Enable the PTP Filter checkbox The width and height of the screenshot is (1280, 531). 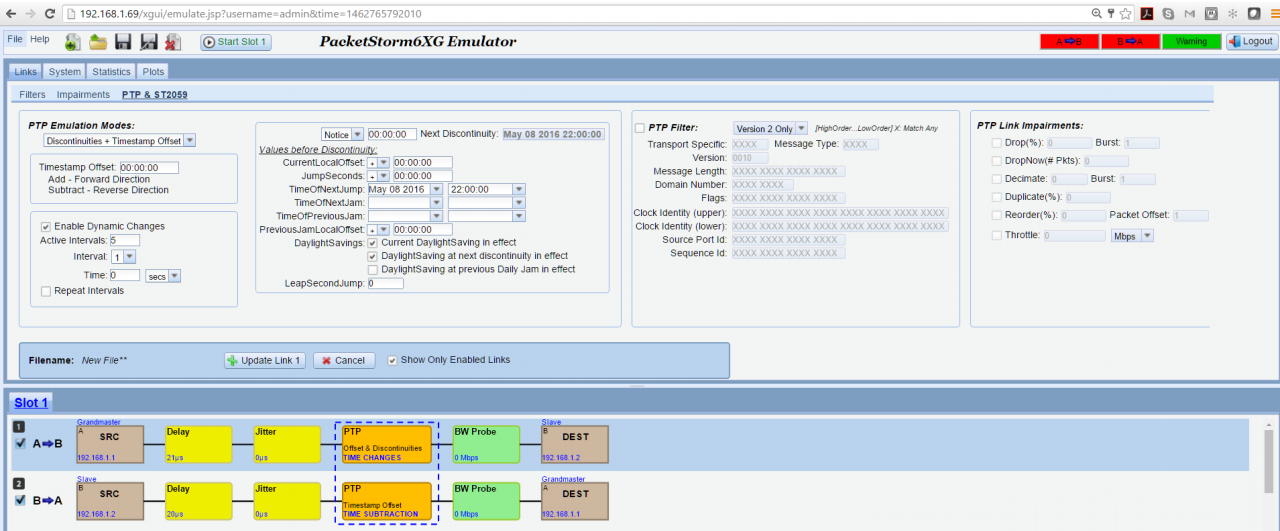tap(640, 128)
